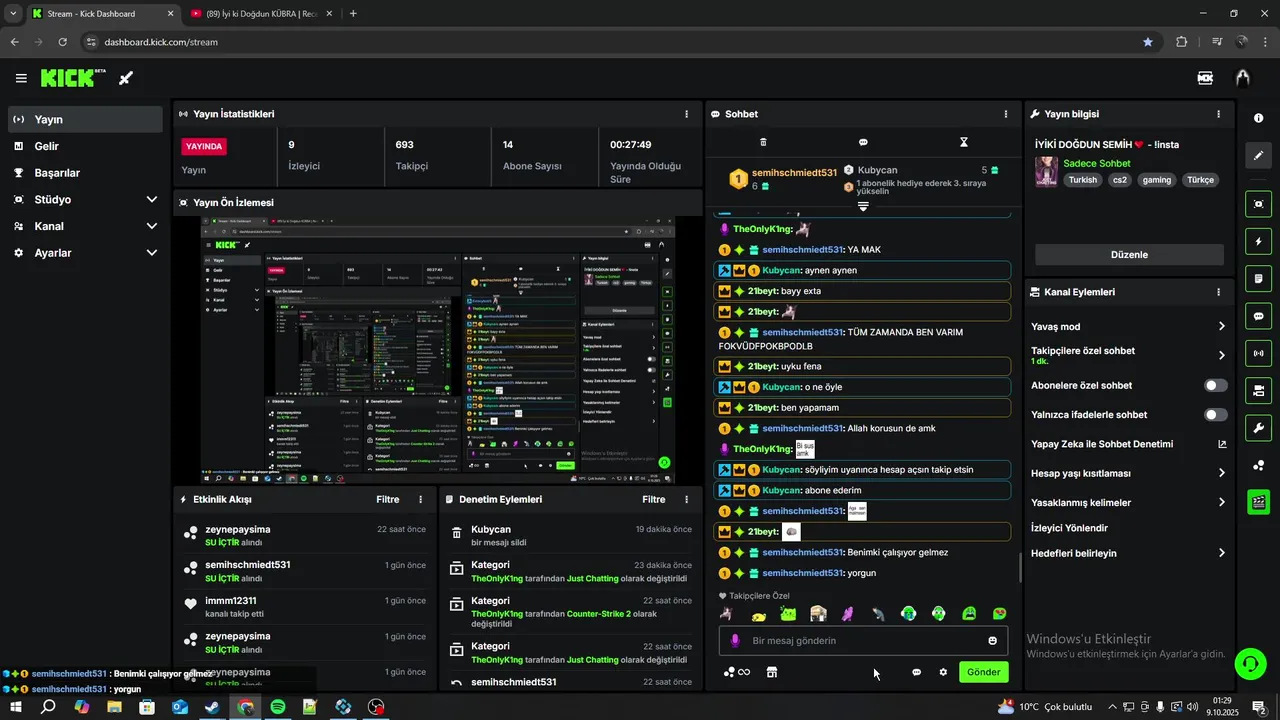Open Yayın İstatistikleri three-dot menu
1280x720 pixels.
(x=686, y=114)
